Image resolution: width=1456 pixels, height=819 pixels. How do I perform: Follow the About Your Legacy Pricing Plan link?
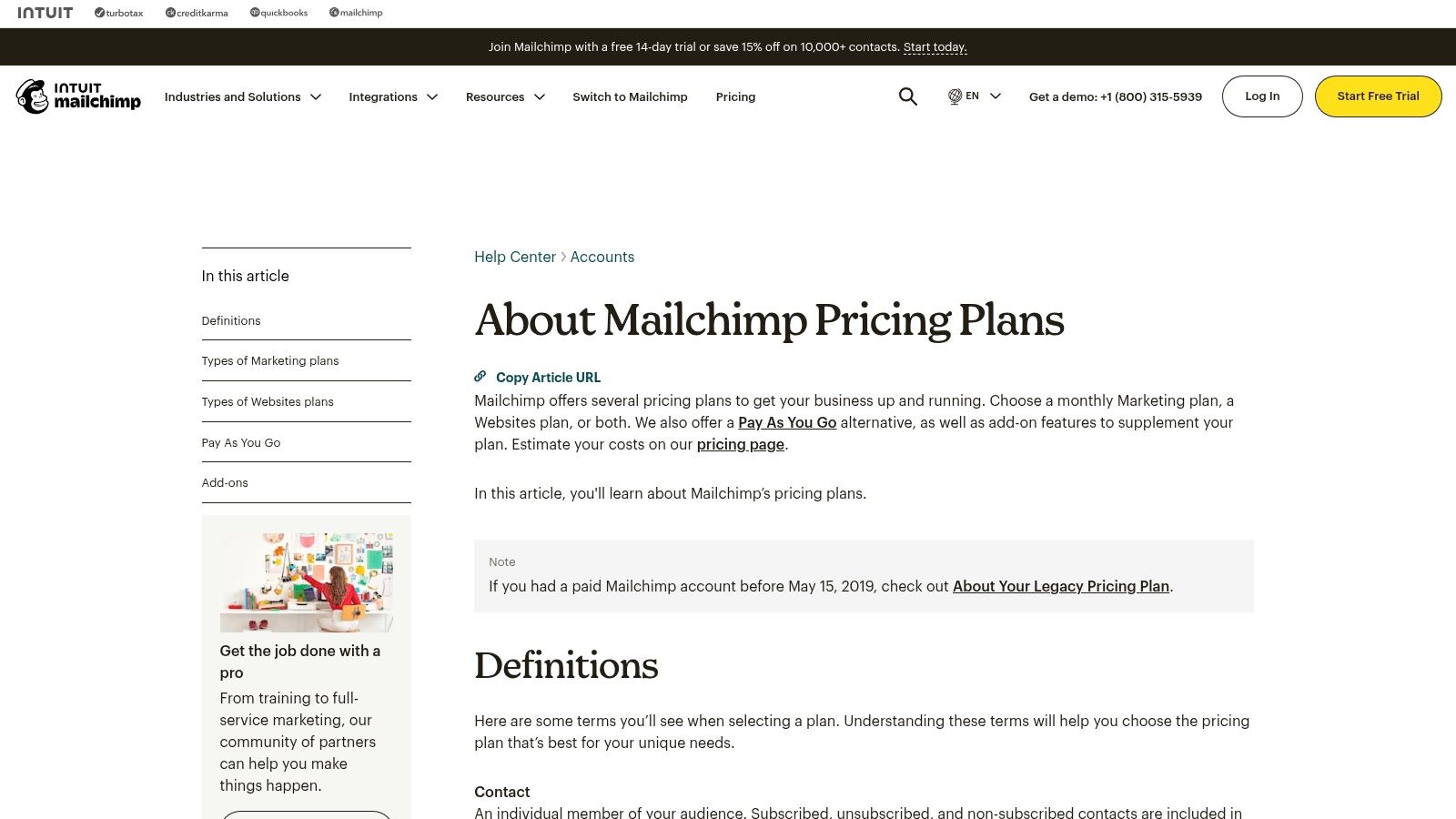tap(1061, 586)
